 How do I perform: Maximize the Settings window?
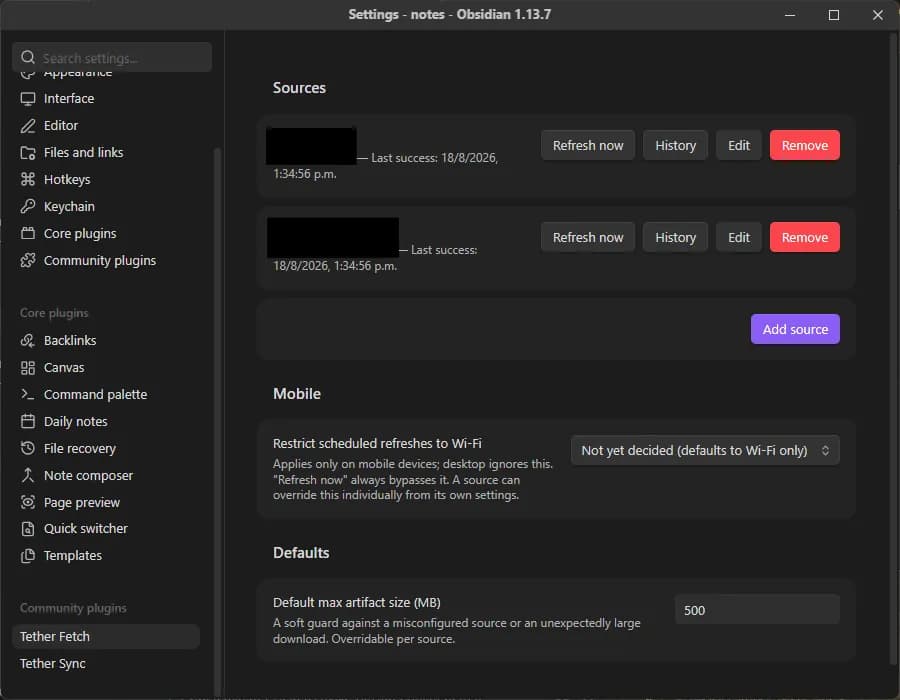click(834, 15)
